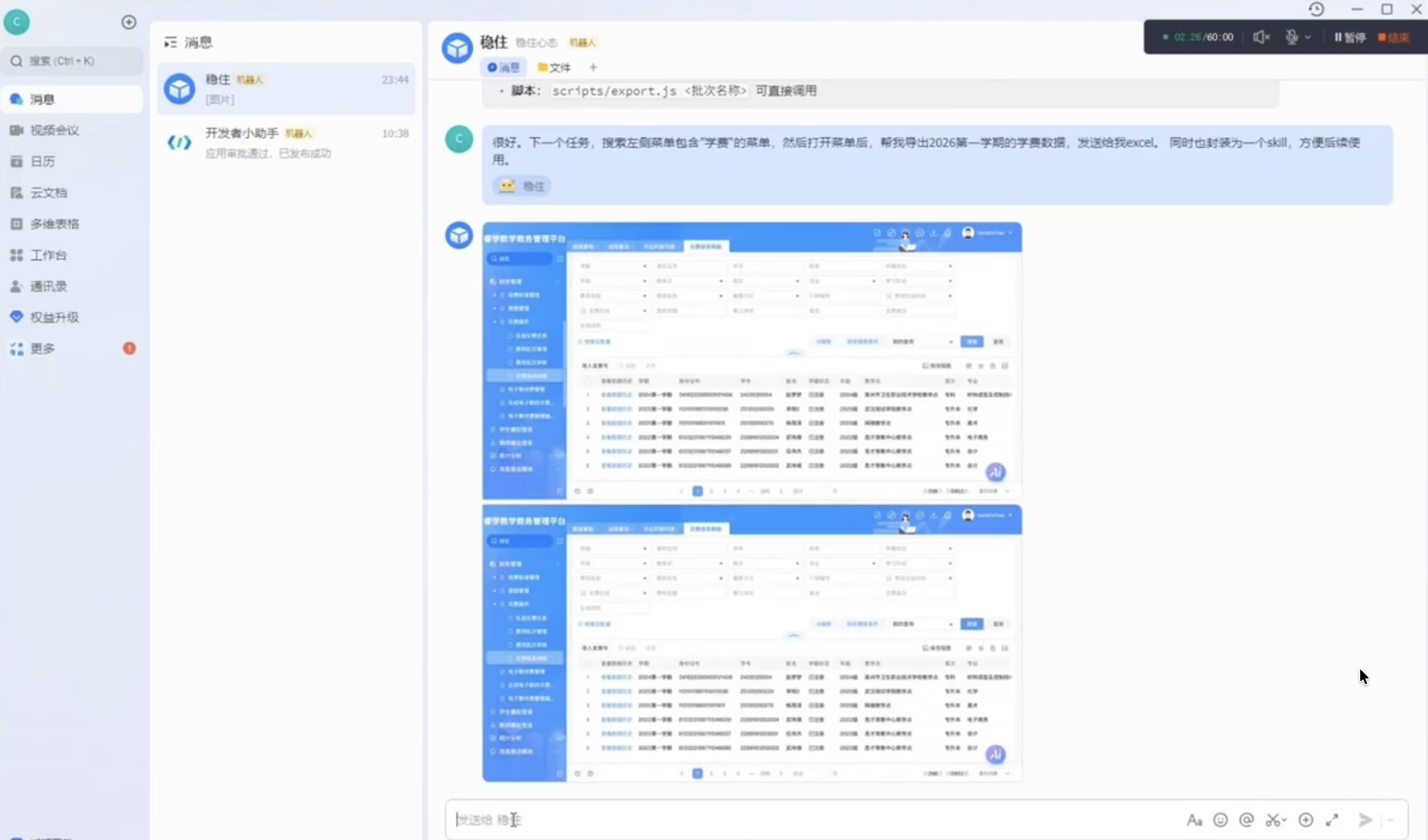This screenshot has height=840, width=1428.
Task: Open the 视频会议 video meeting section
Action: click(54, 130)
